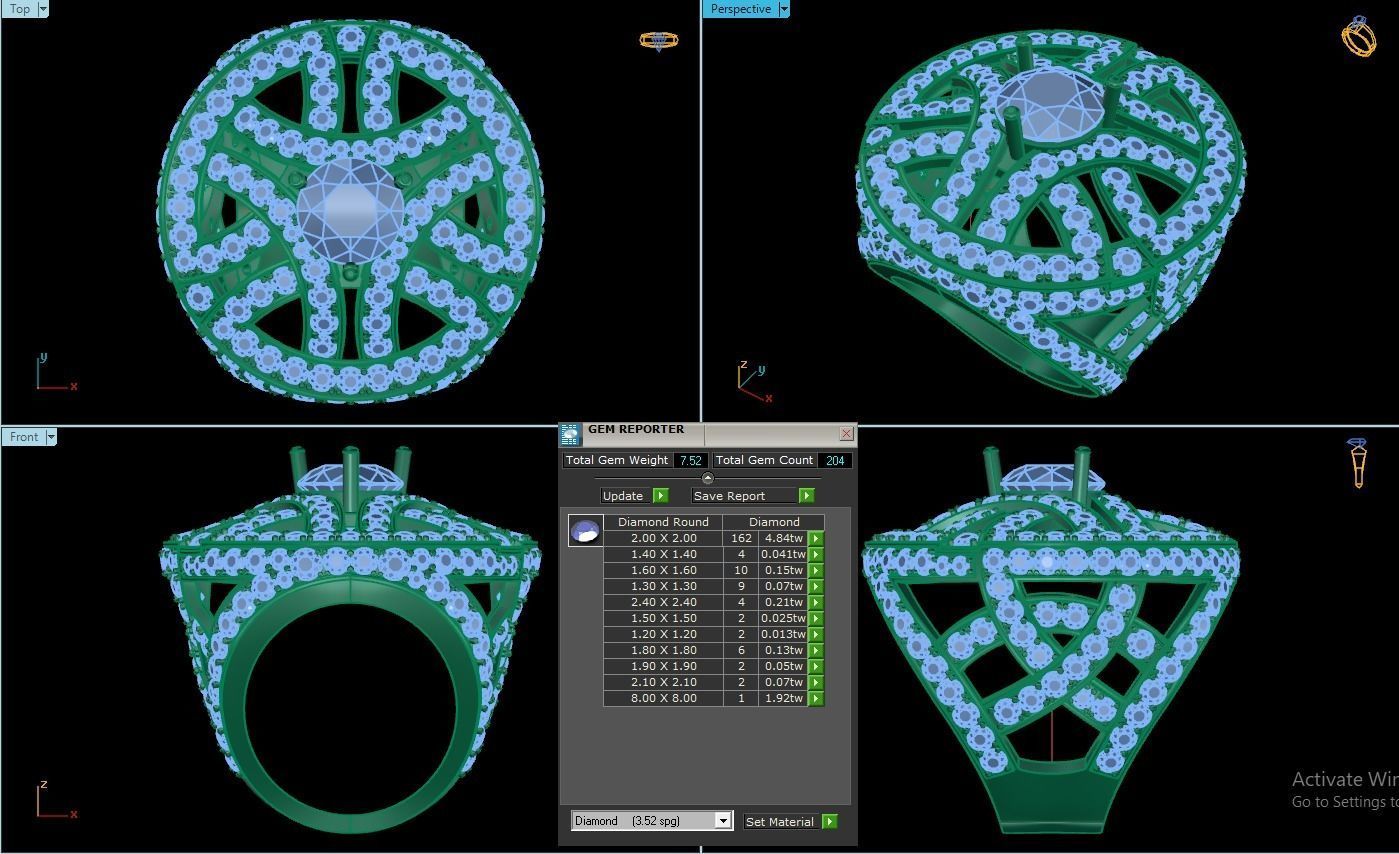This screenshot has height=854, width=1399.
Task: Click the Gem Reporter panel icon in title bar
Action: point(570,434)
